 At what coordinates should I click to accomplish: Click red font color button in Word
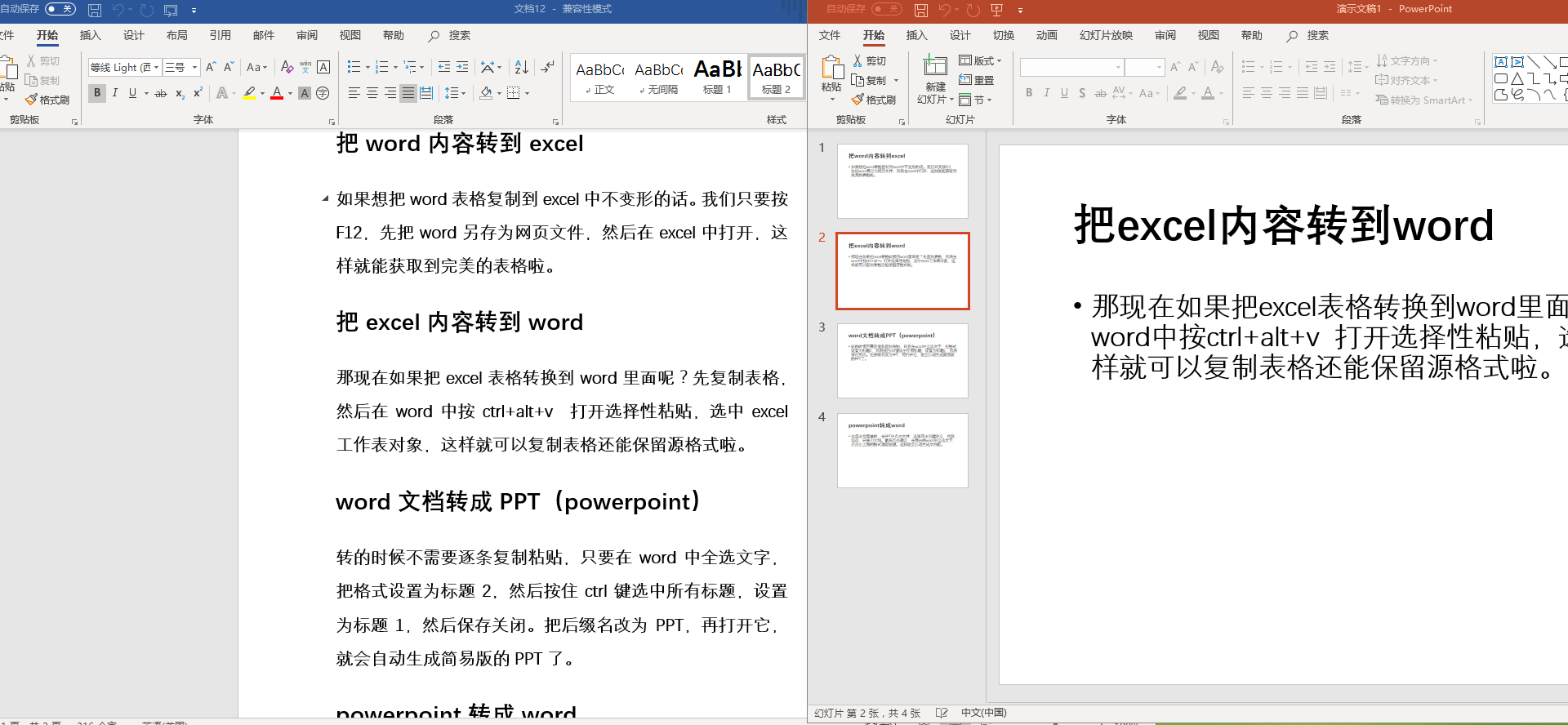[277, 93]
